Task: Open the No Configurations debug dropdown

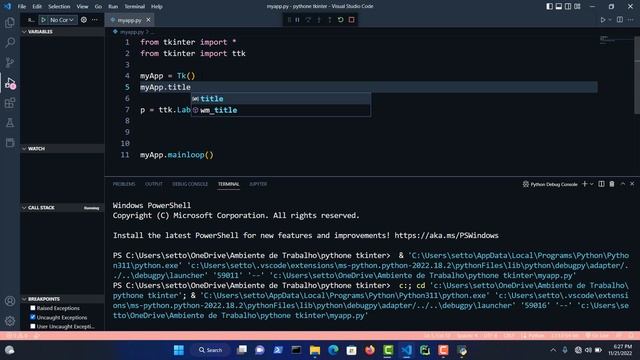Action: point(62,20)
